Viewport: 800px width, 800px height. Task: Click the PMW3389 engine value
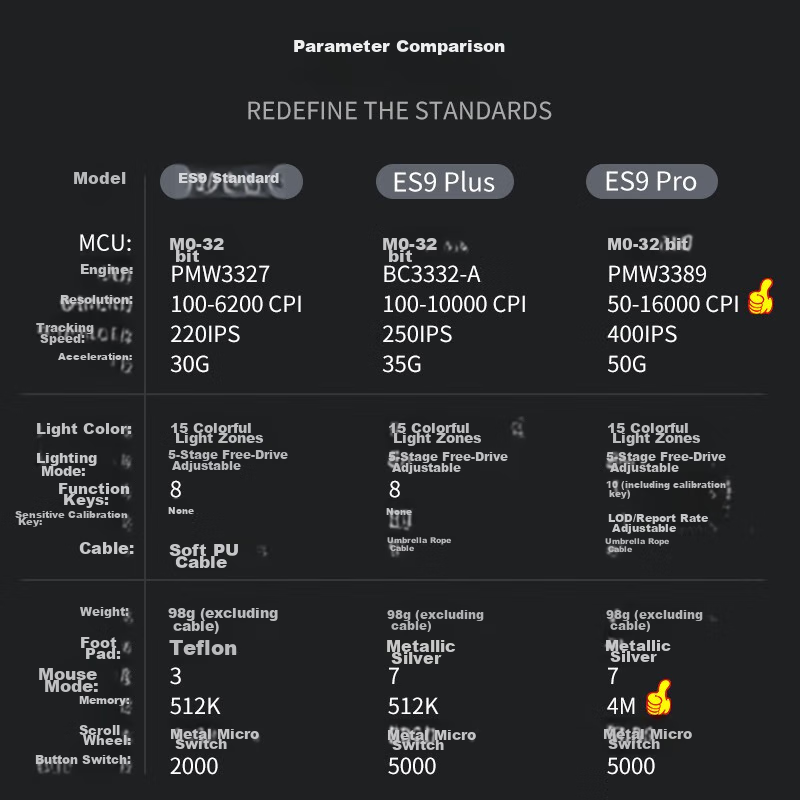[x=657, y=274]
